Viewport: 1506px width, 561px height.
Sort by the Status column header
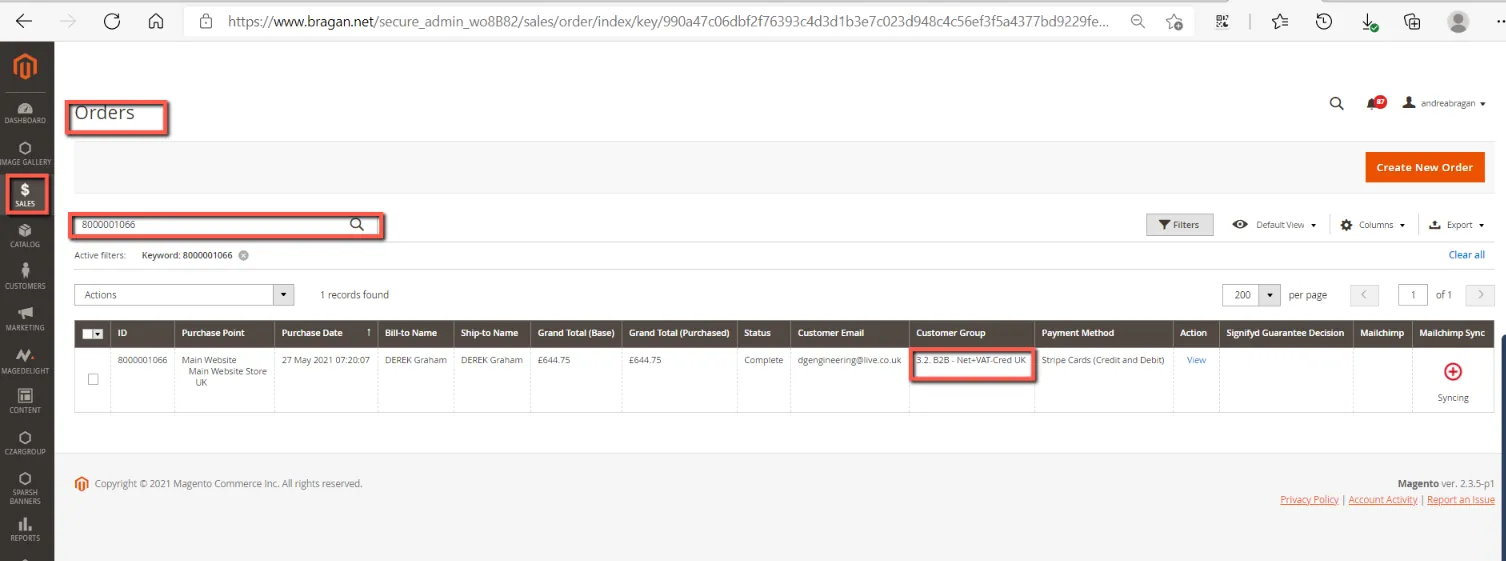(x=764, y=333)
